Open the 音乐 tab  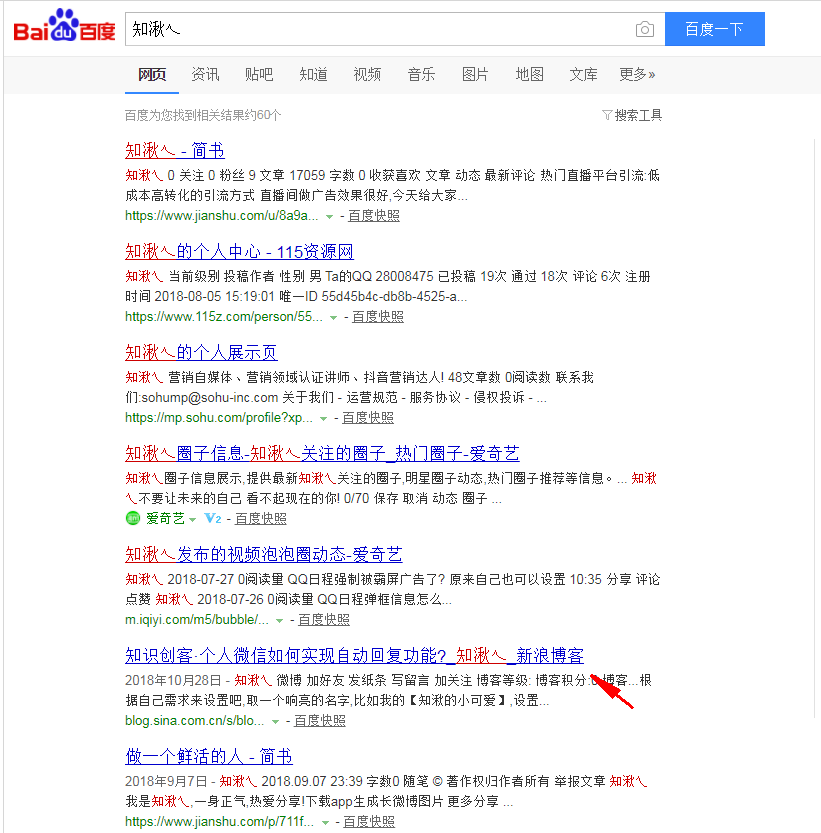pos(421,74)
